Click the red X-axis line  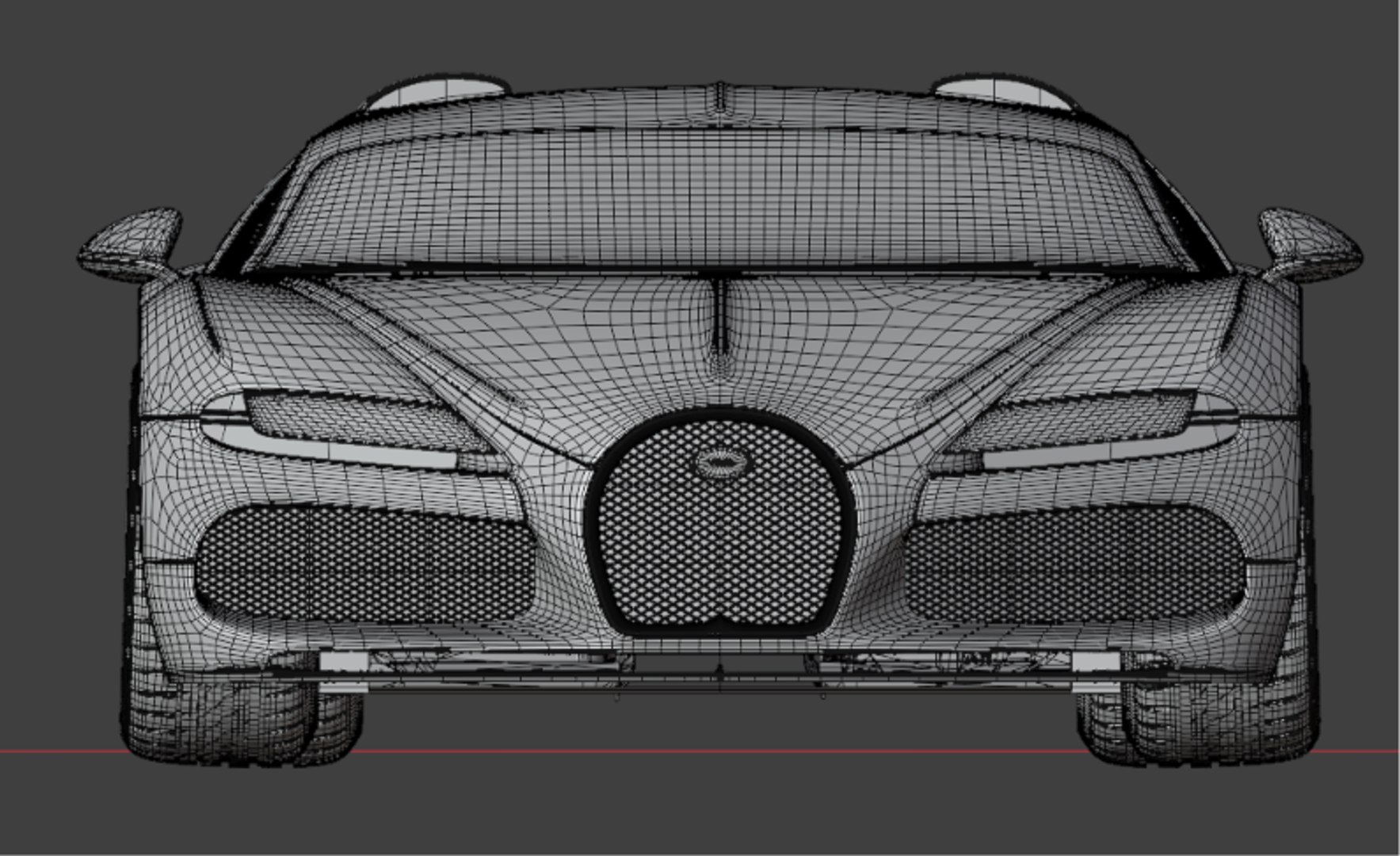[x=700, y=751]
